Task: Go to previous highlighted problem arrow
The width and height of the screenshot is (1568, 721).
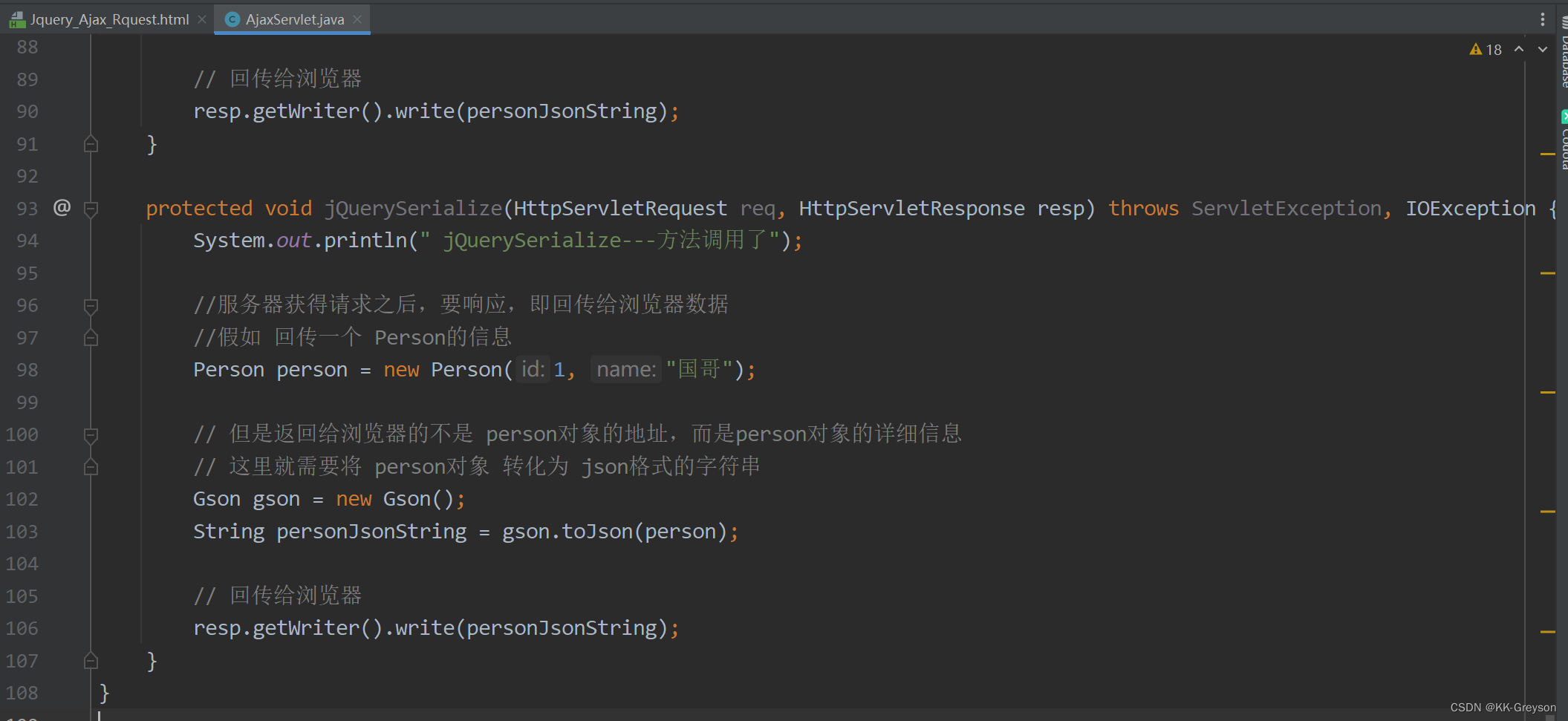Action: [1519, 49]
